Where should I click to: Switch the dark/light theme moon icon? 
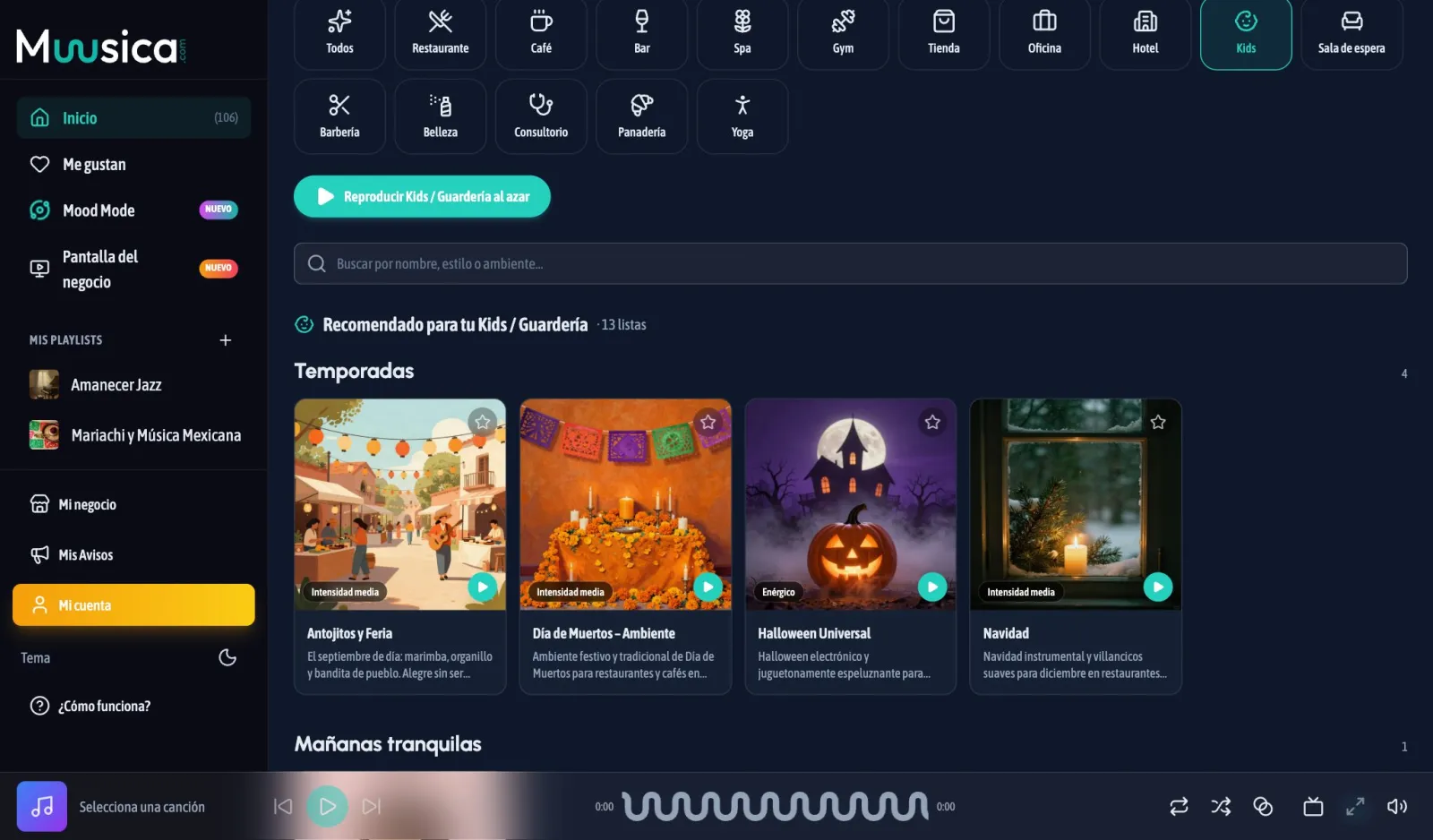227,657
